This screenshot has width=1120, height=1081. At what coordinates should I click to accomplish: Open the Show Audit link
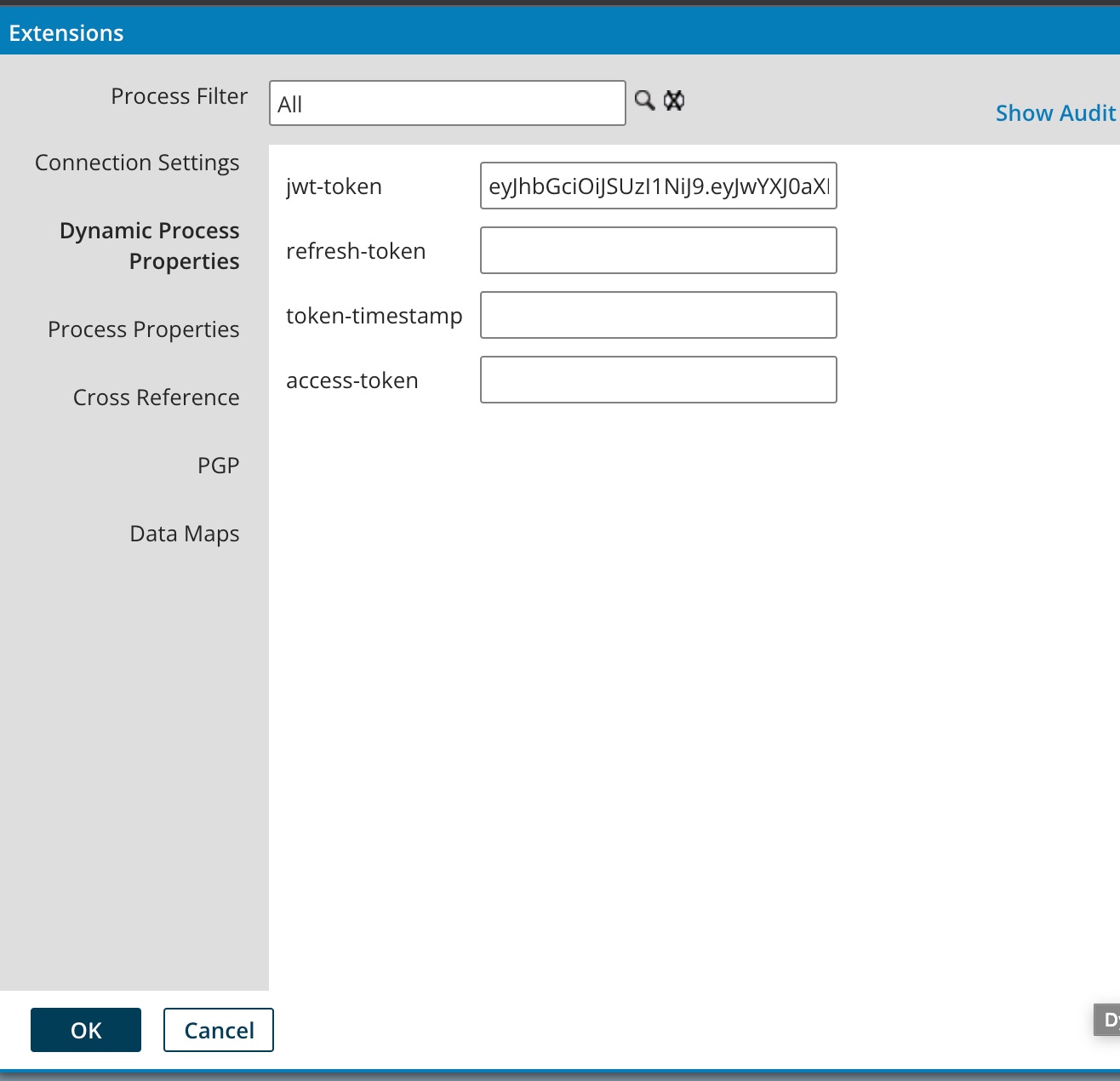point(1055,113)
